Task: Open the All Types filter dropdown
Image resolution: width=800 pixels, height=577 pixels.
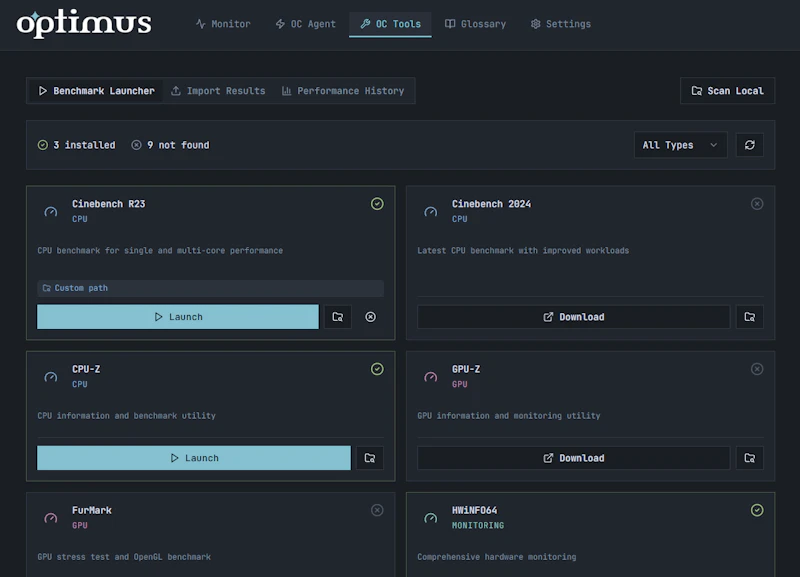Action: (681, 145)
